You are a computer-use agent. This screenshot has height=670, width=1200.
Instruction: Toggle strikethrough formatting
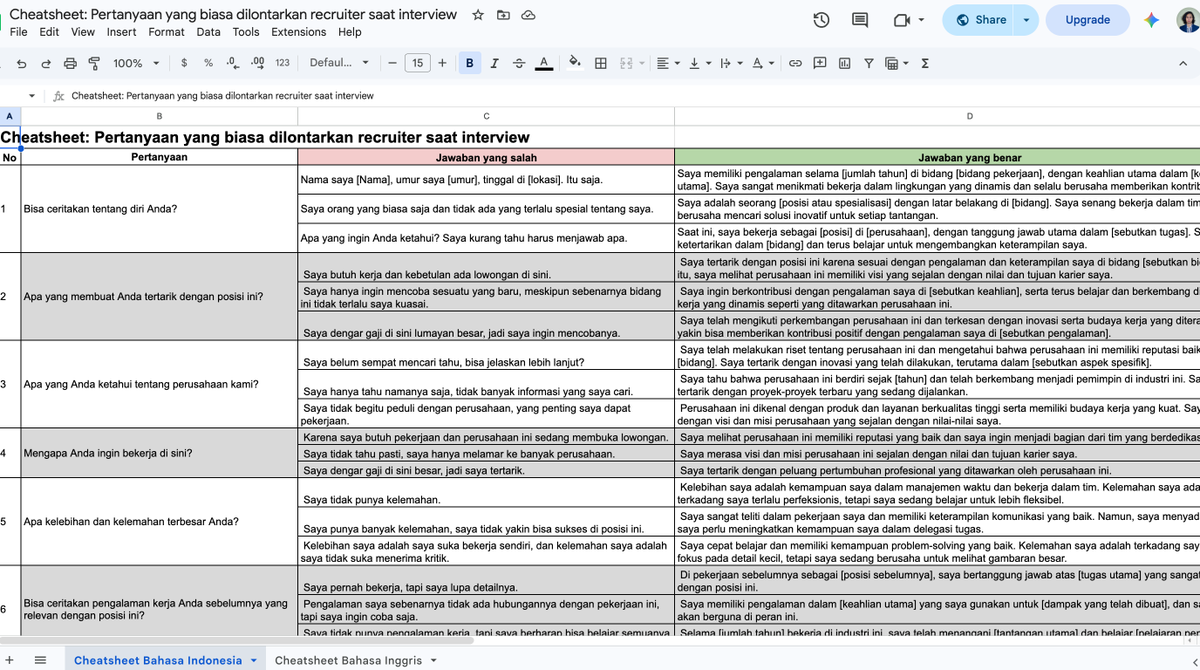(518, 63)
